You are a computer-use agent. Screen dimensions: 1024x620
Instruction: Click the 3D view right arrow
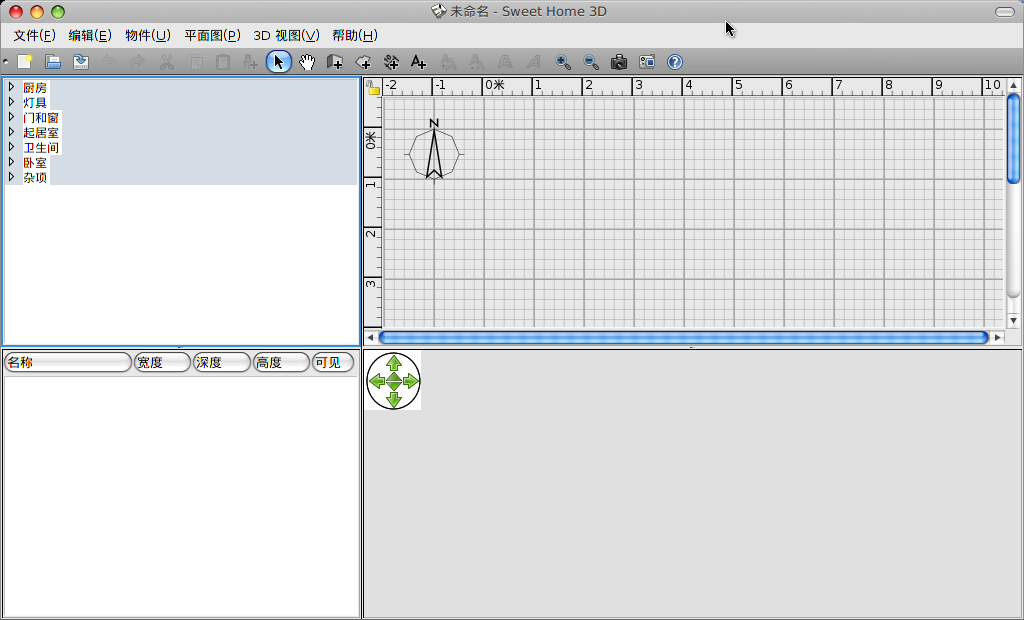click(411, 381)
